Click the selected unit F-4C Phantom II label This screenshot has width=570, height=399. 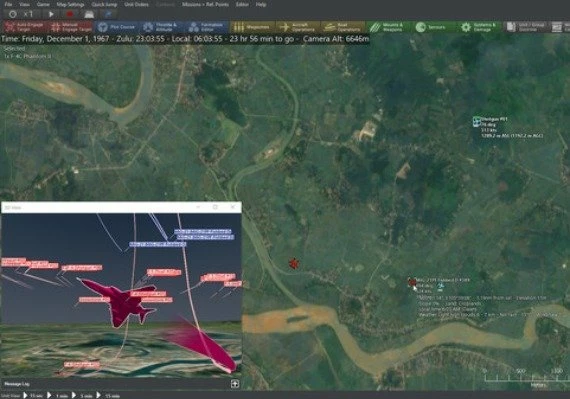(x=27, y=56)
